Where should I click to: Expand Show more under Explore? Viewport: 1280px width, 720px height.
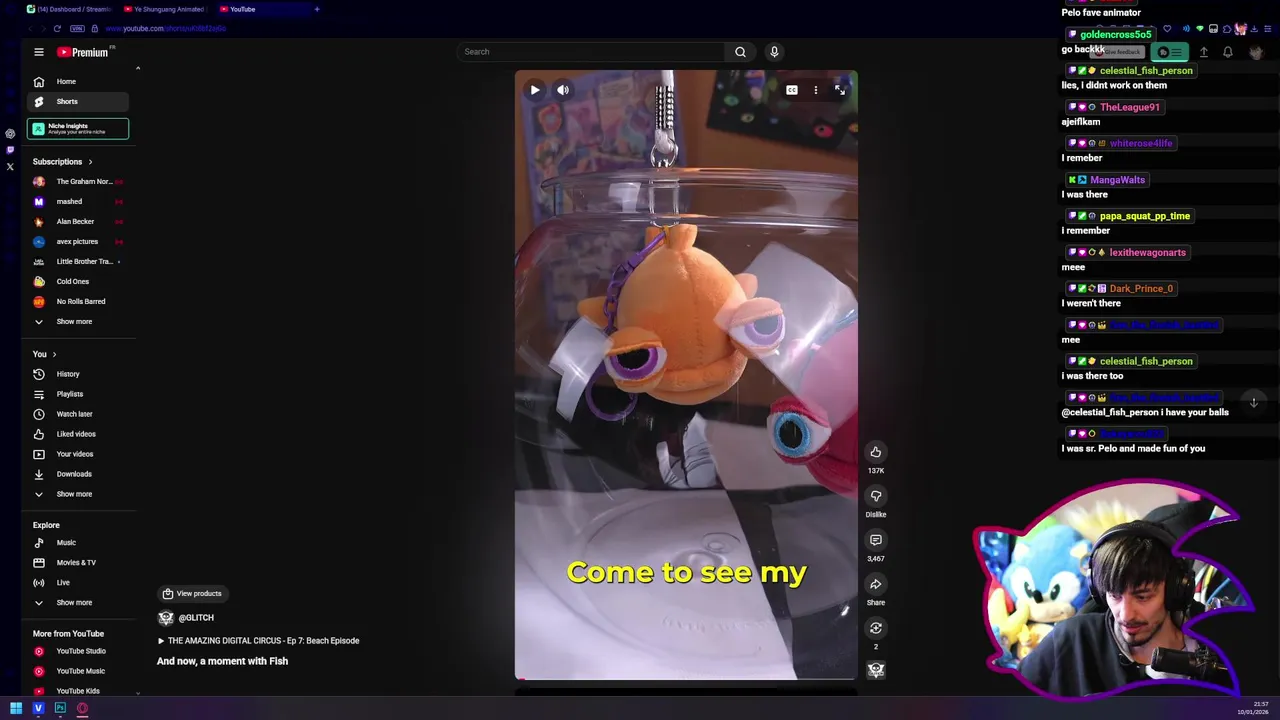[78, 602]
